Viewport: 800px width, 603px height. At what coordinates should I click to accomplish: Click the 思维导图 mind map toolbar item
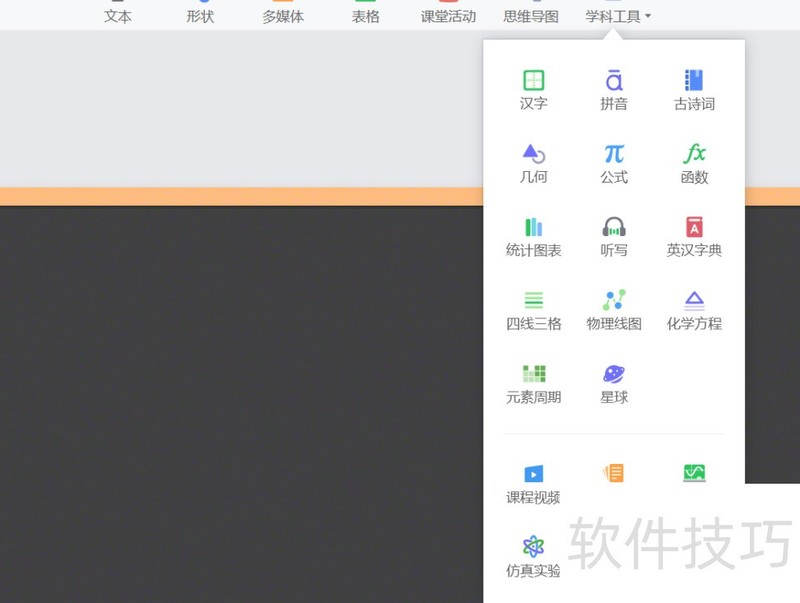531,16
